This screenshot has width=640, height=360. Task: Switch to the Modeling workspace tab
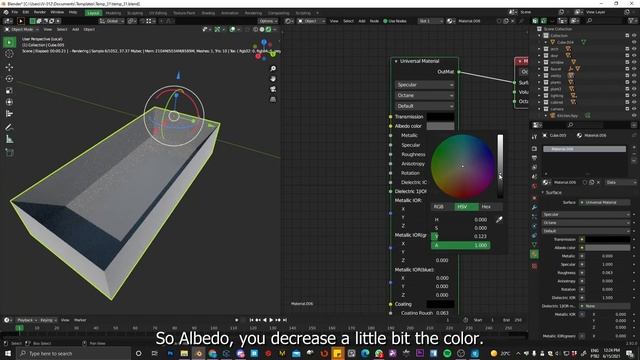coord(113,13)
